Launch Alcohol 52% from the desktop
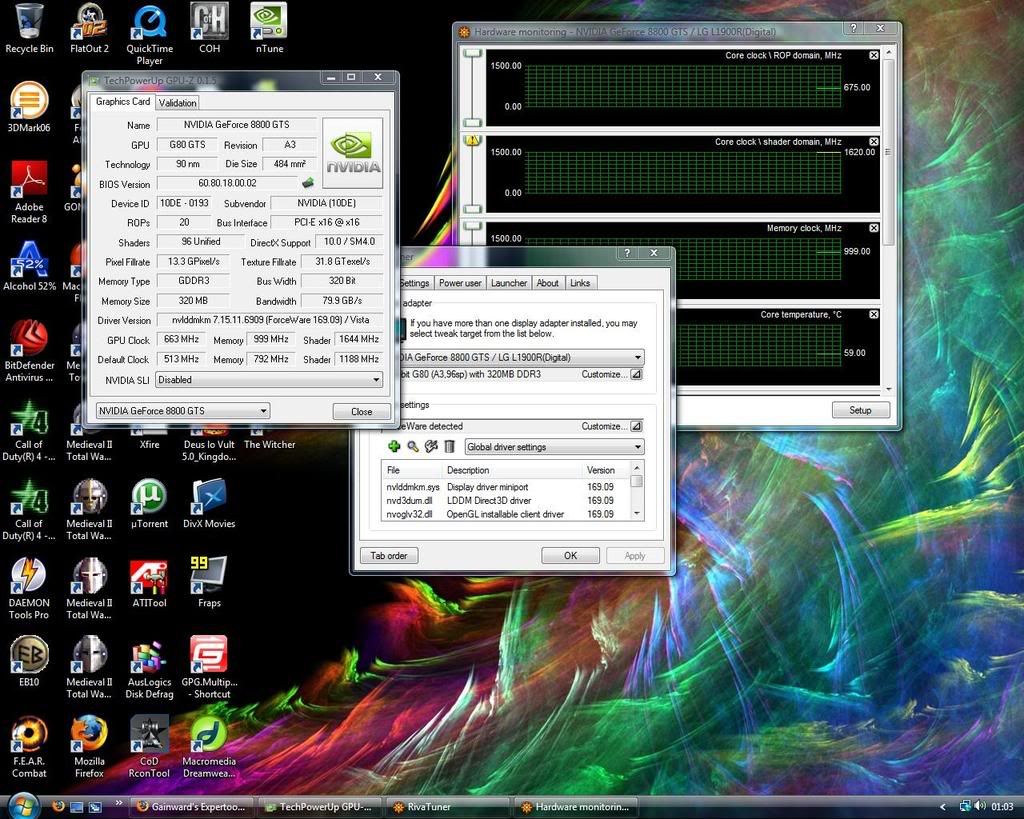 tap(29, 266)
